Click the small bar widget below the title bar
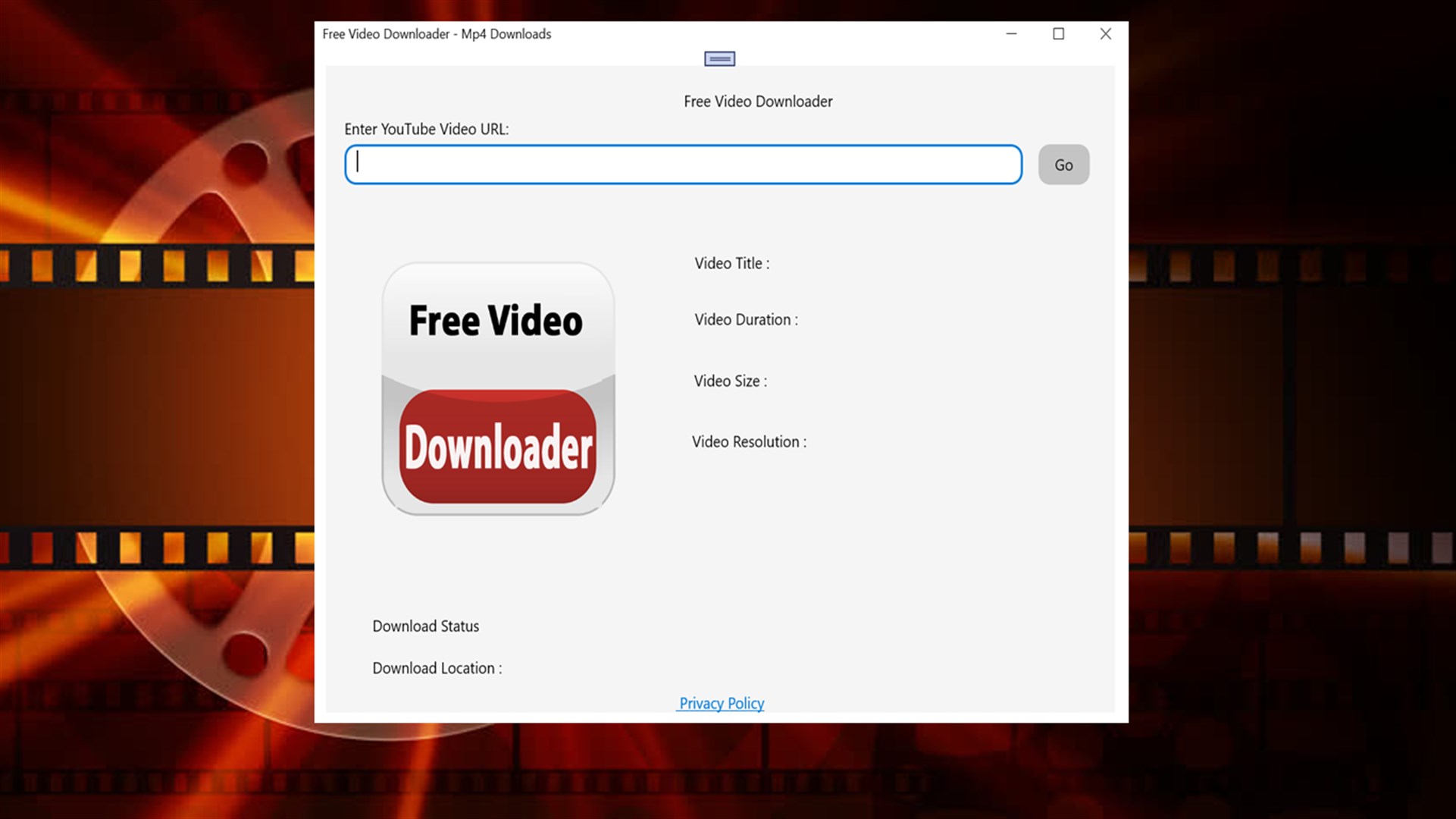This screenshot has height=819, width=1456. [x=719, y=58]
